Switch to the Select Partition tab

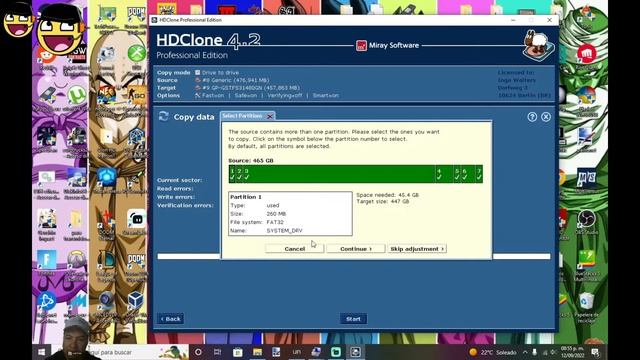point(242,116)
